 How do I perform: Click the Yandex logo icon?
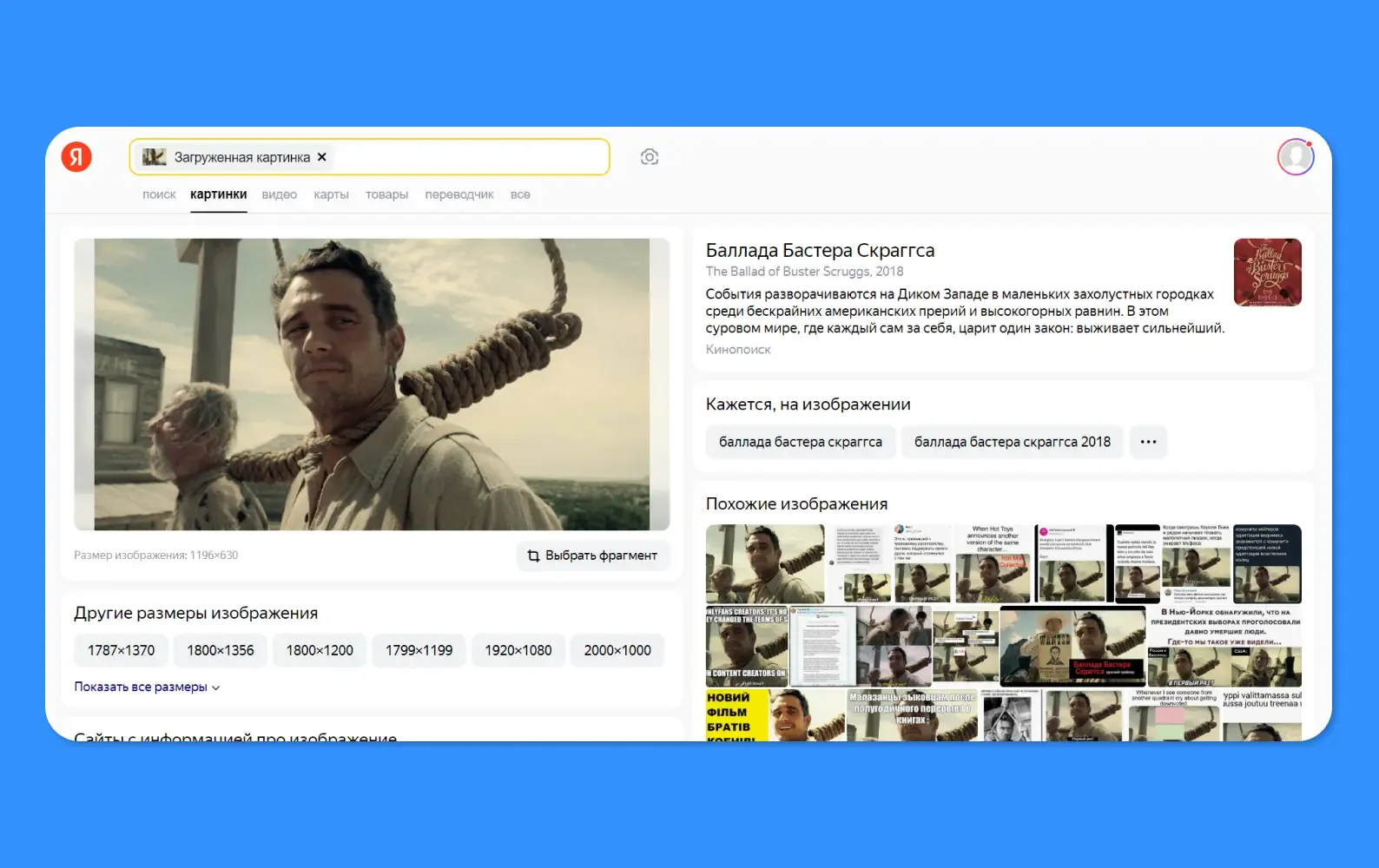(x=76, y=156)
